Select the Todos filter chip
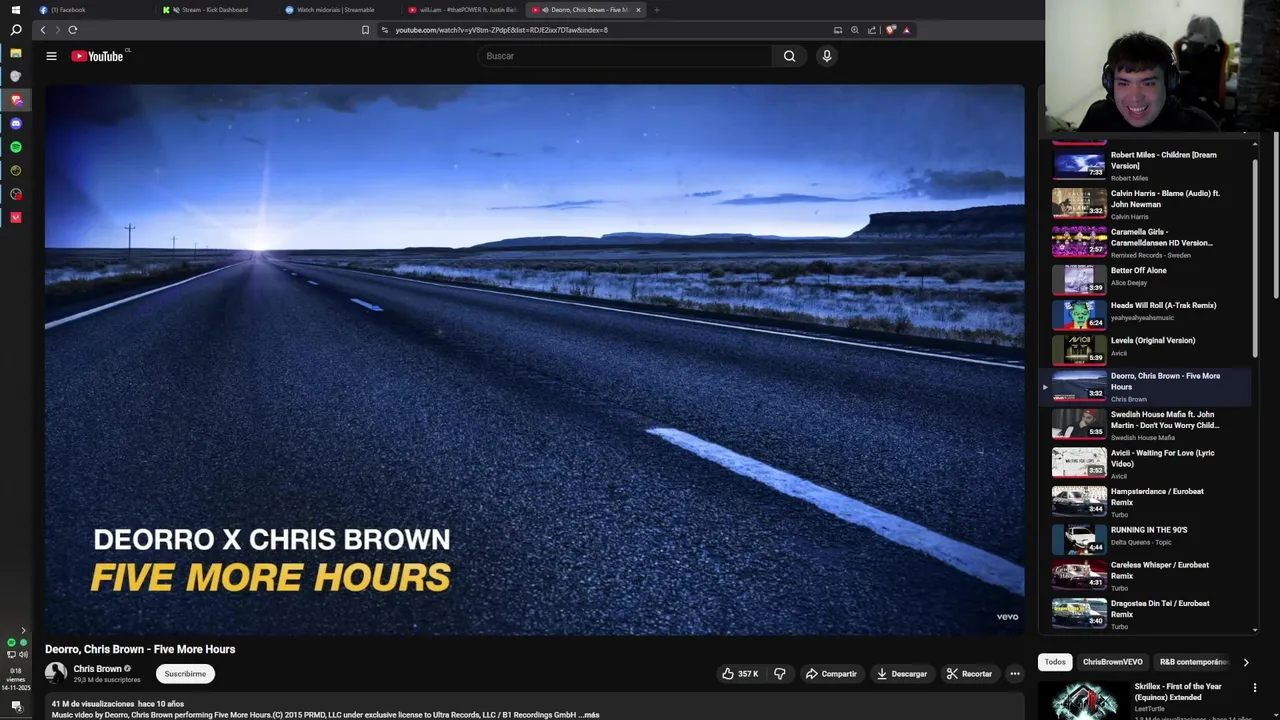This screenshot has height=720, width=1280. tap(1055, 662)
